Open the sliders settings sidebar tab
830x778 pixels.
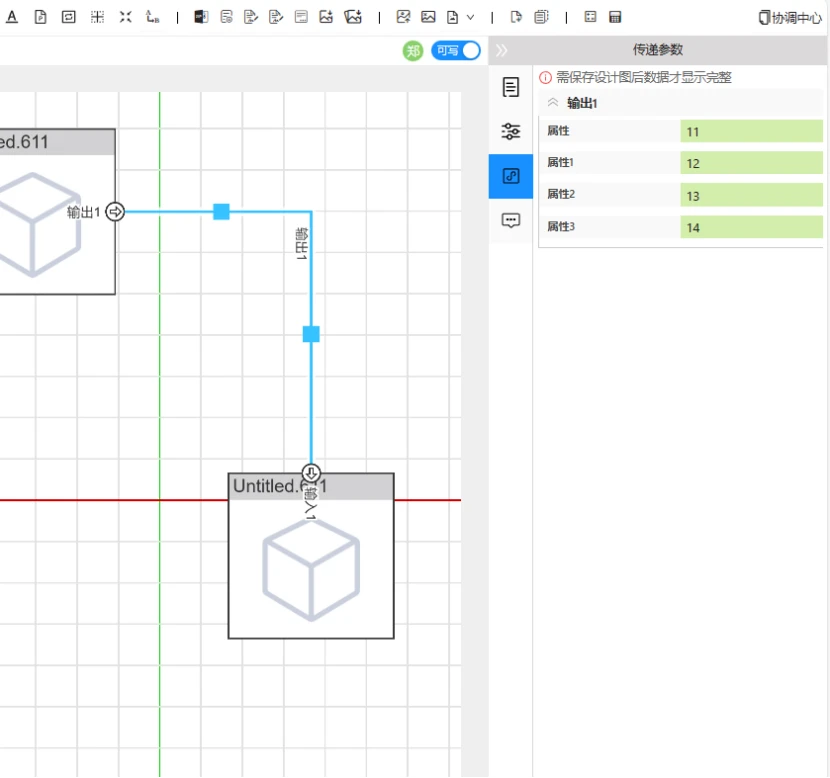tap(511, 131)
